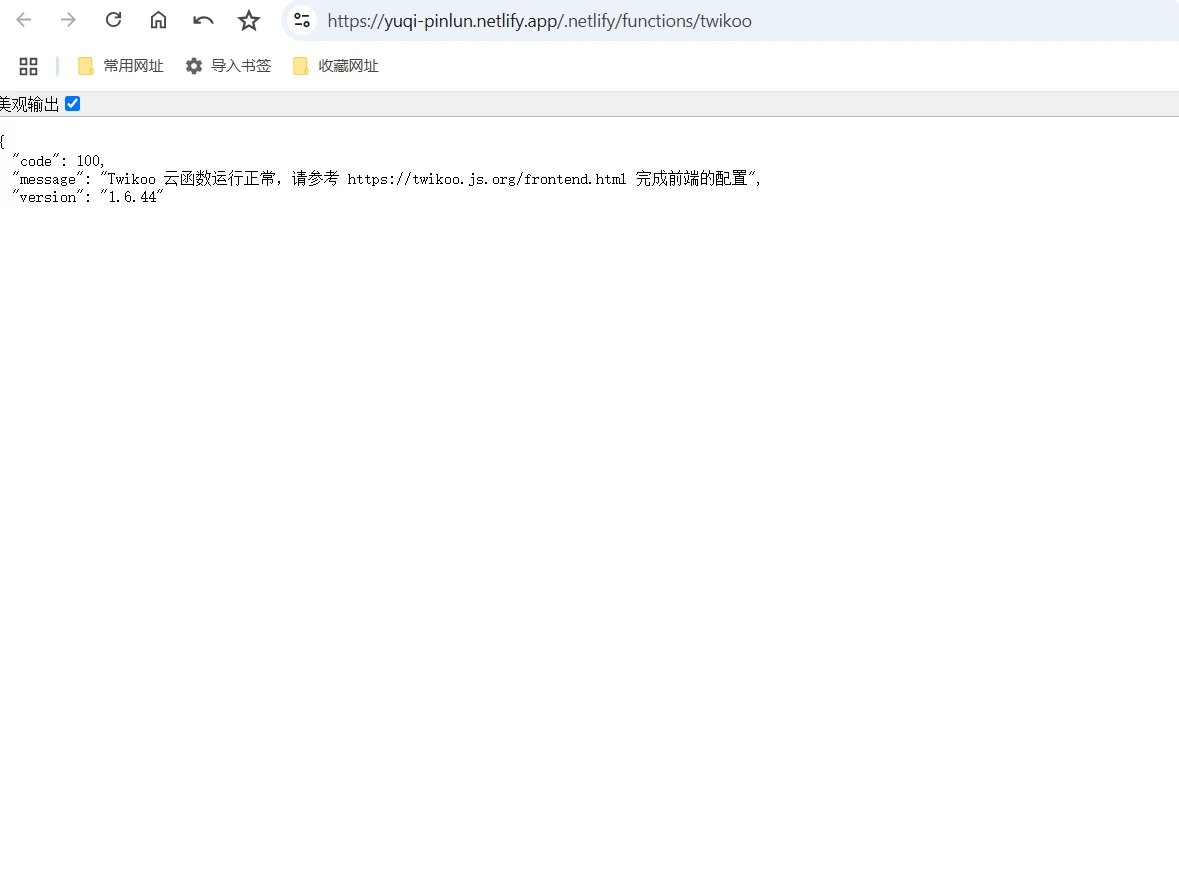Click the text 完成前端的配置
Image resolution: width=1179 pixels, height=883 pixels.
point(691,179)
